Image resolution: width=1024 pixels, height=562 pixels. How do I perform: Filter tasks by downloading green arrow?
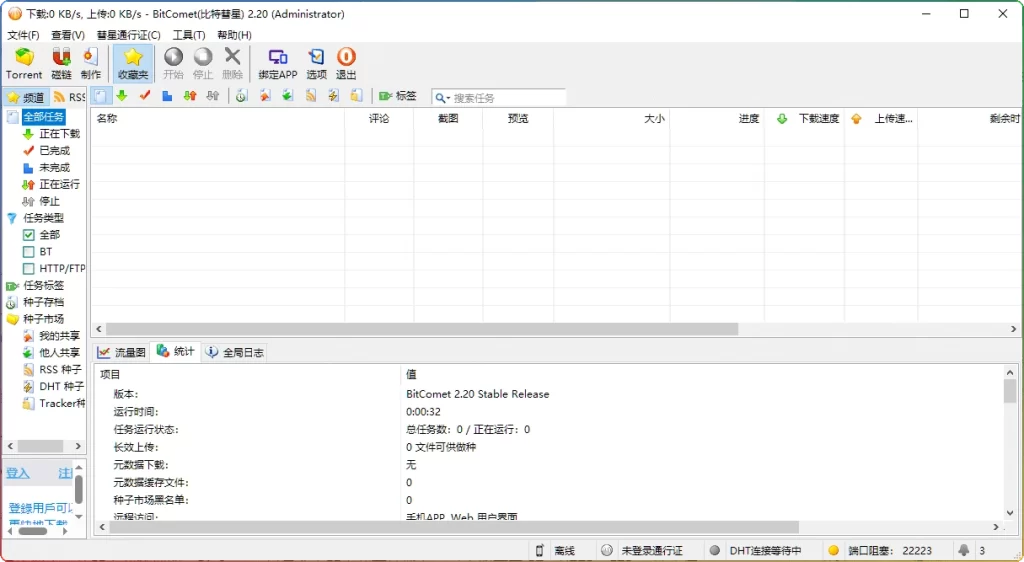click(122, 97)
